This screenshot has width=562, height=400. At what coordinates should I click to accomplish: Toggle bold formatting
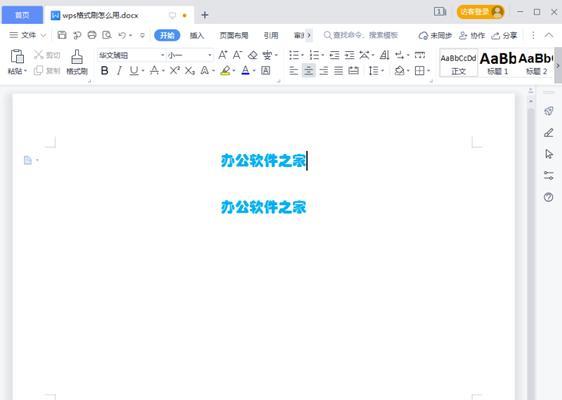[104, 71]
